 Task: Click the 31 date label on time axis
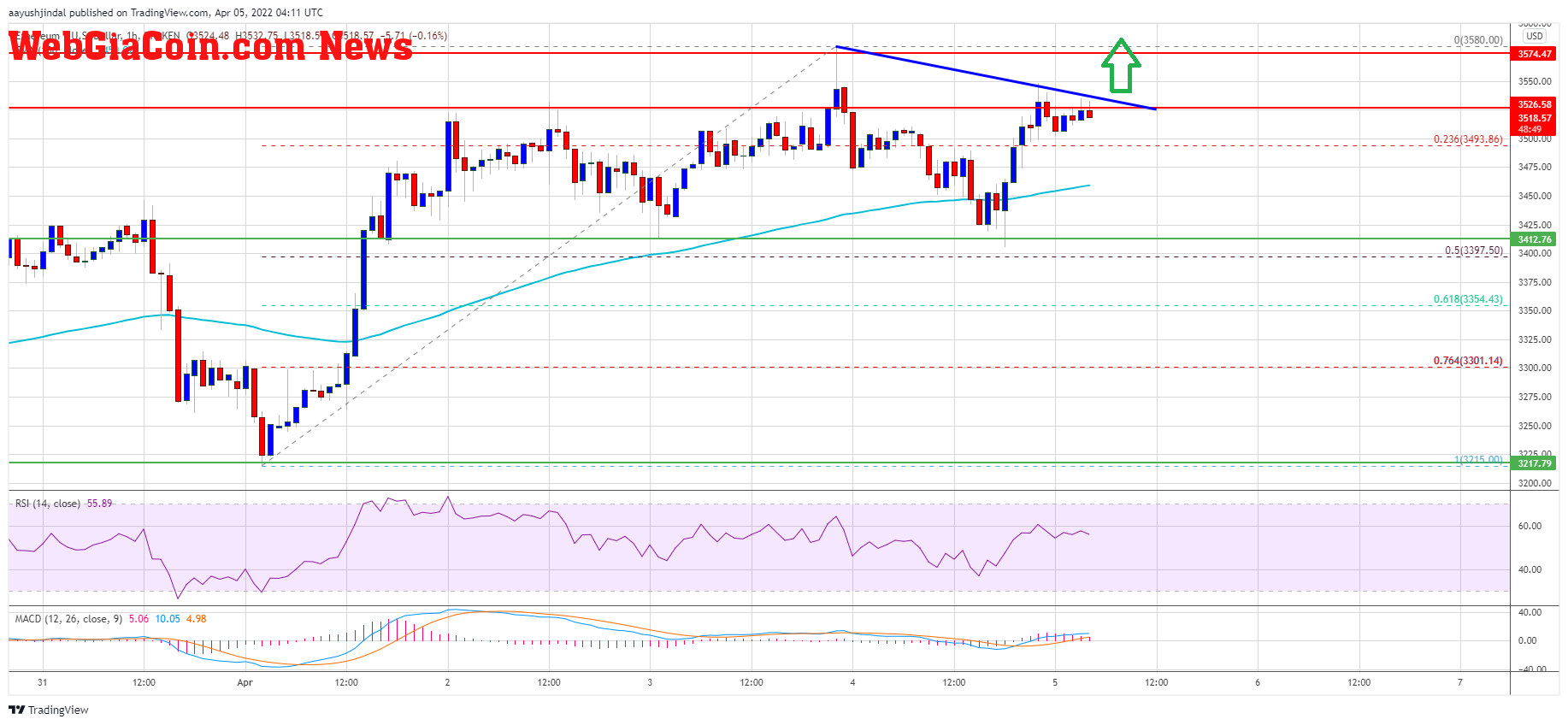pyautogui.click(x=43, y=682)
